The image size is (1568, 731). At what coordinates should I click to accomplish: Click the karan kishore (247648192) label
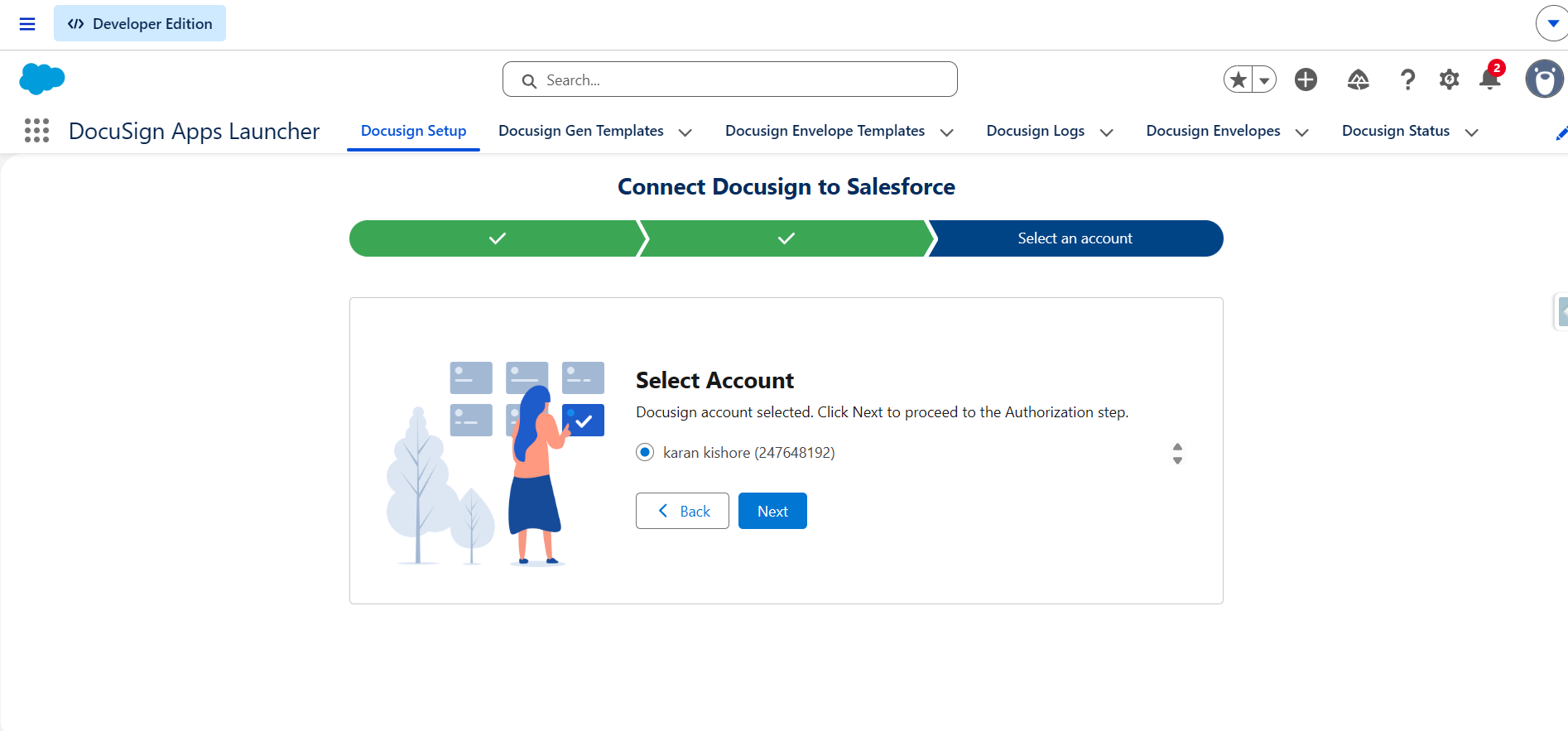tap(749, 453)
